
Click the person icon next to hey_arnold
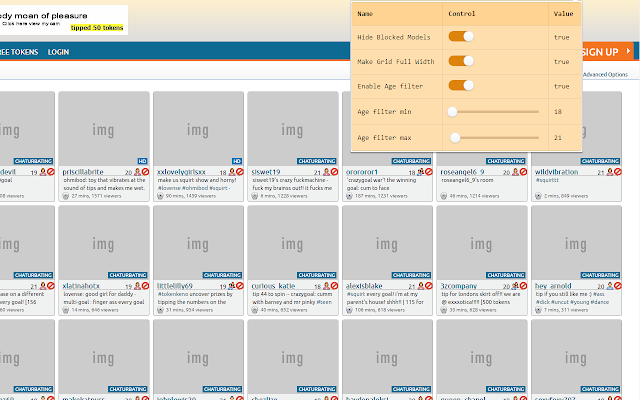click(610, 286)
